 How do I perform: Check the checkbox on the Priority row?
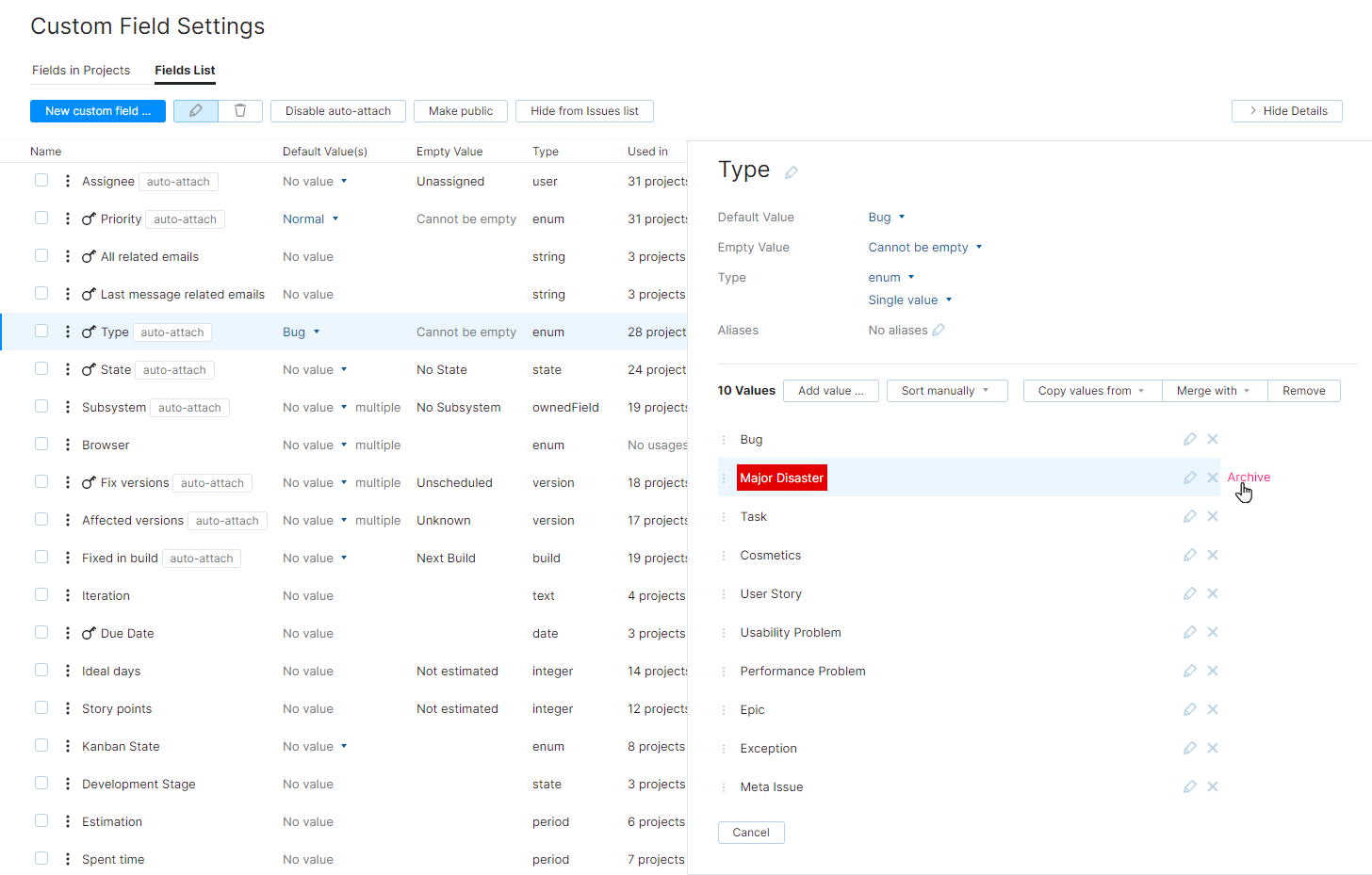tap(41, 218)
